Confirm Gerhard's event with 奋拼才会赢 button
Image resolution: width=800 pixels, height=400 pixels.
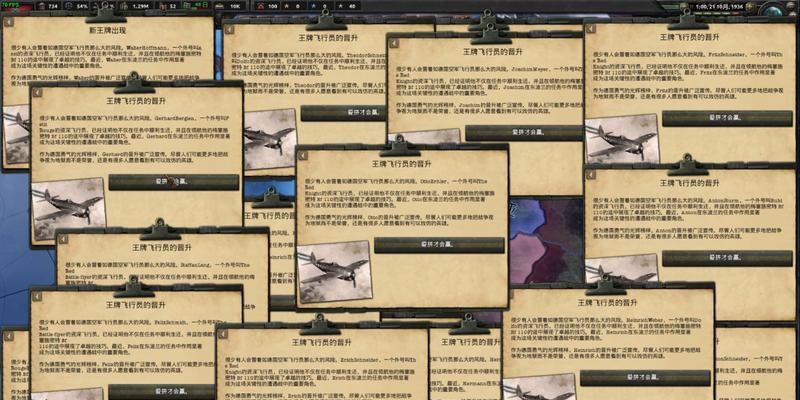[174, 182]
